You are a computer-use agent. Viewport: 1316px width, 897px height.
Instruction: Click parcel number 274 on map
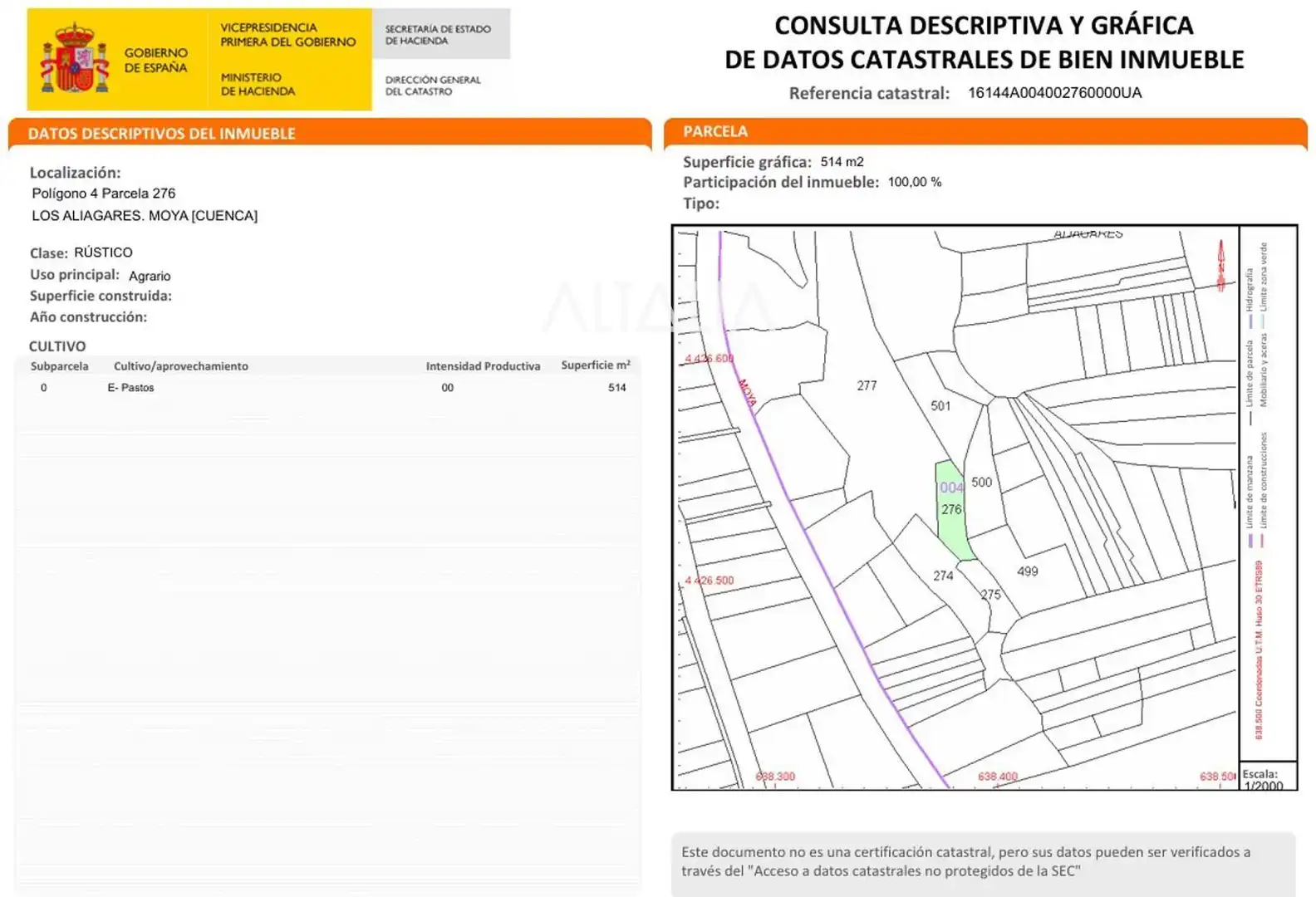pos(943,576)
